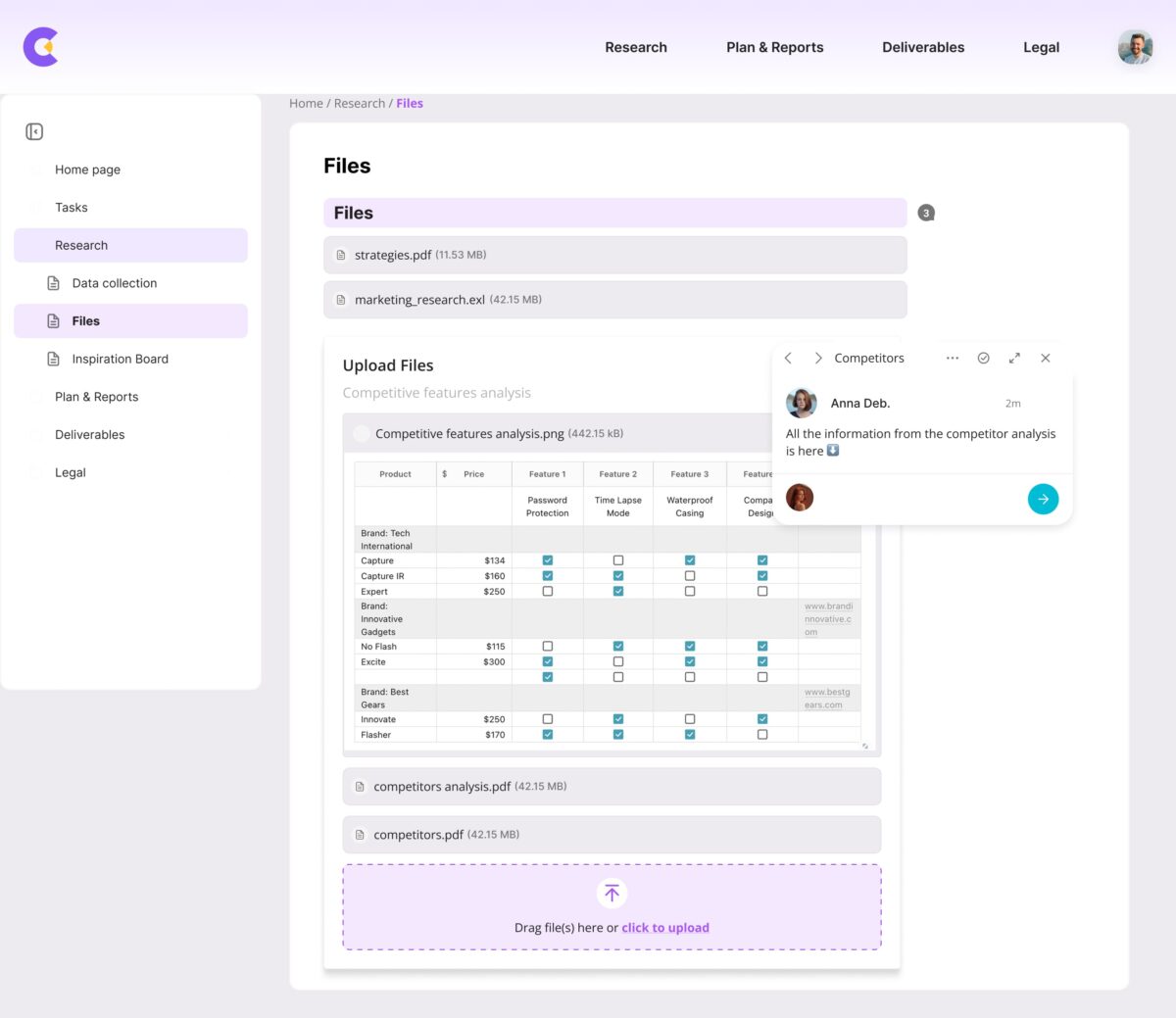Screen dimensions: 1176x1018
Task: Click the upload arrow in the drag-drop zone
Action: pyautogui.click(x=612, y=893)
